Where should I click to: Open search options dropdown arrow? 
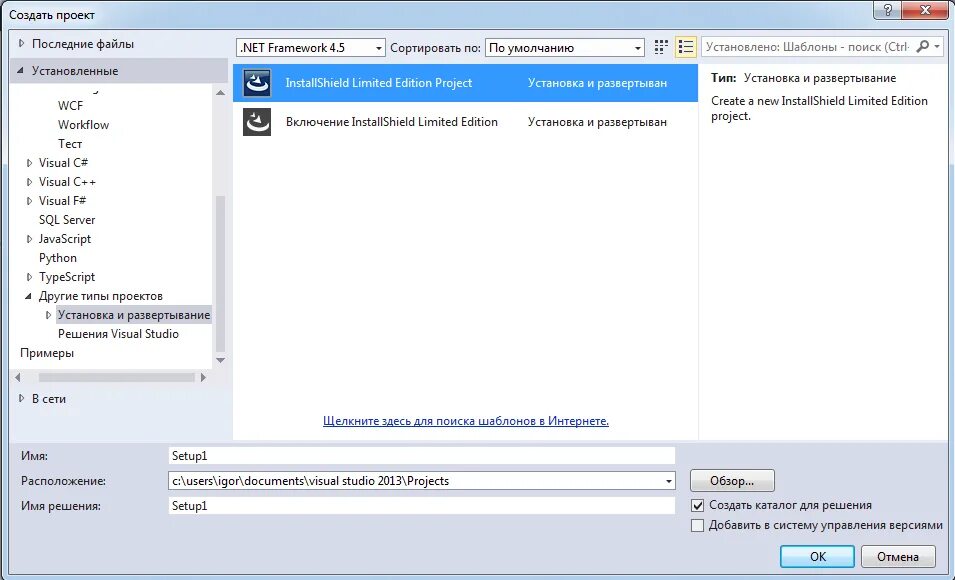point(937,47)
